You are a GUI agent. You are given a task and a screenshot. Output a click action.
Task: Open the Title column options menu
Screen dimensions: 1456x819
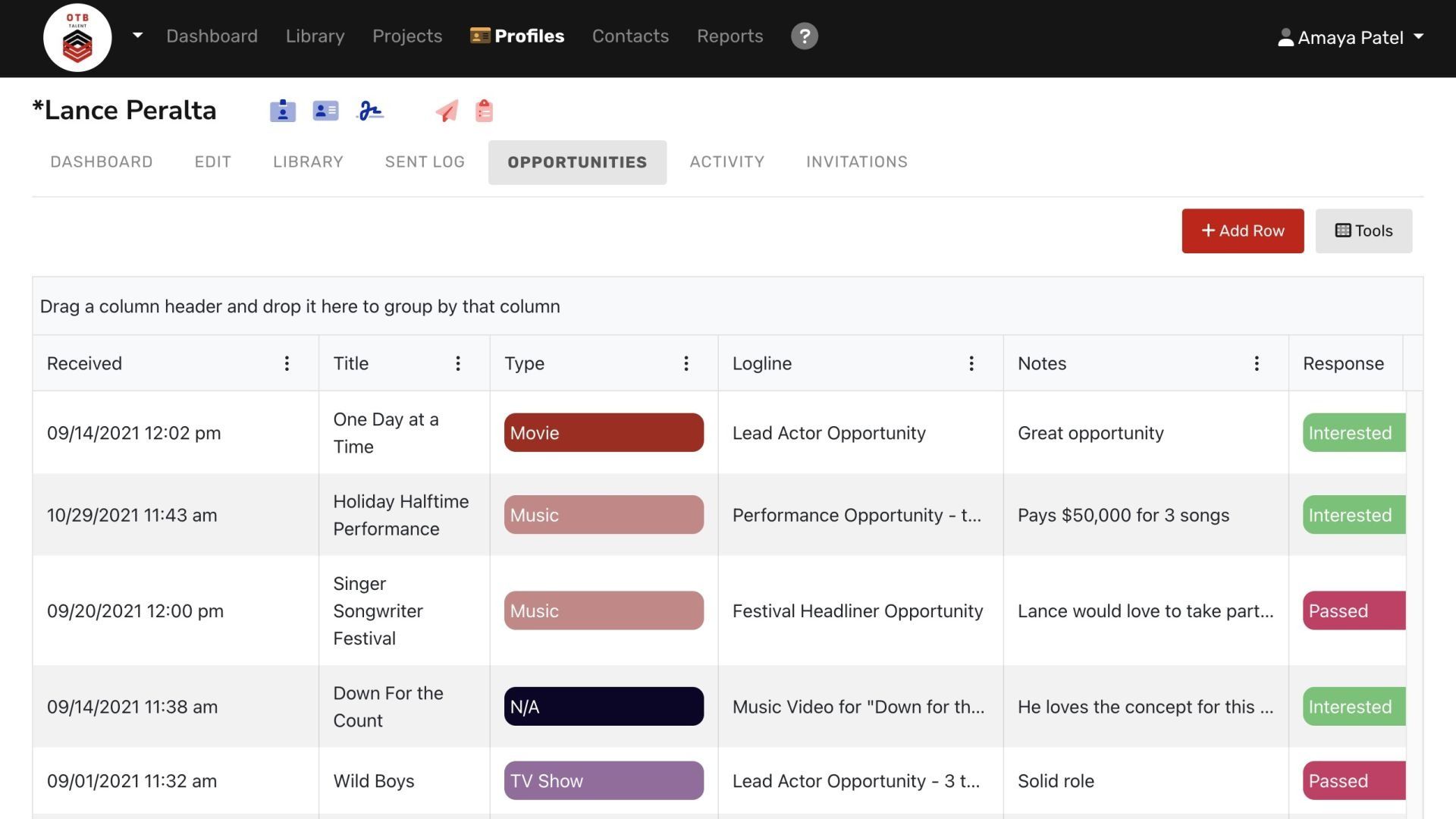pos(458,363)
